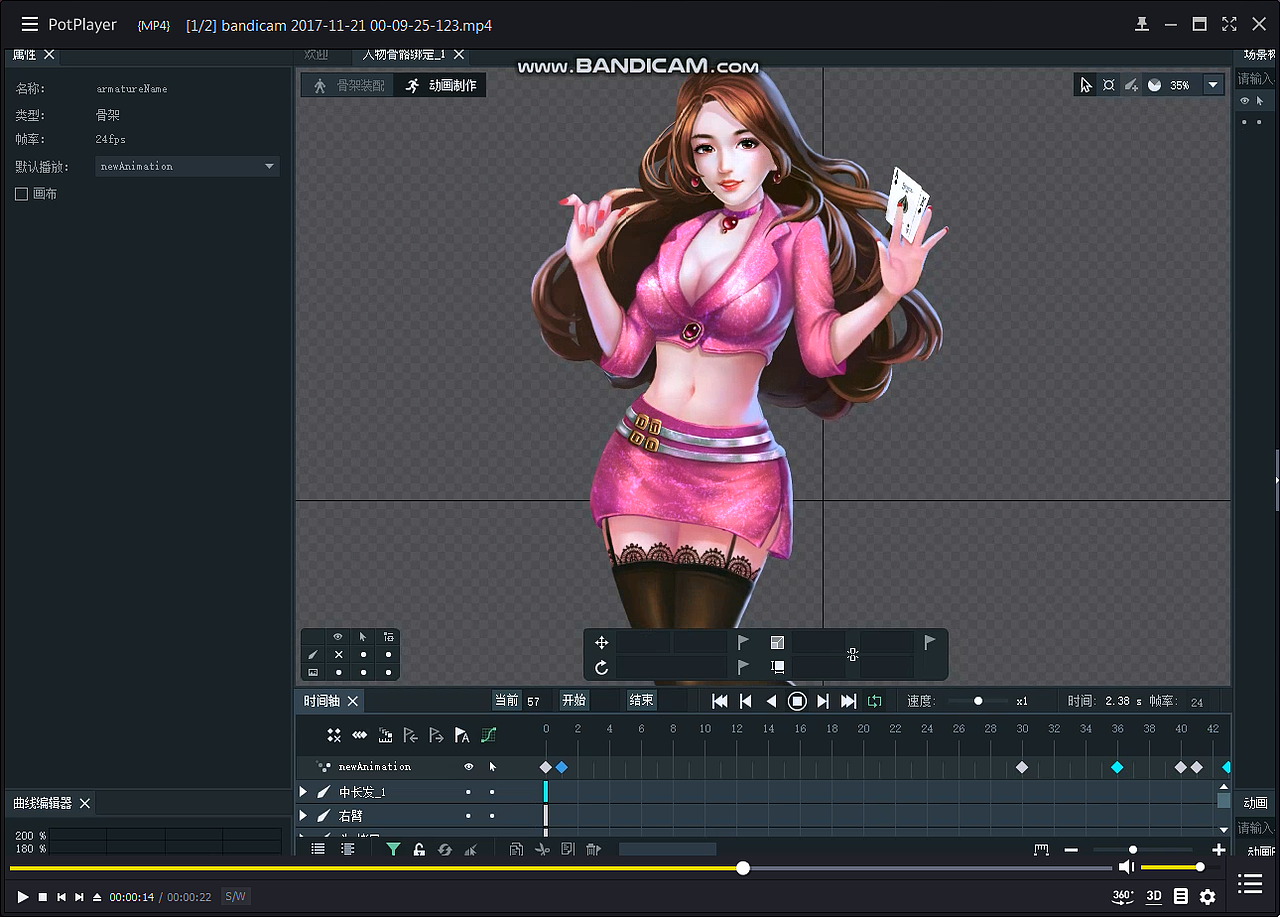Screen dimensions: 1280x917
Task: Click the 开始 start button
Action: coord(574,700)
